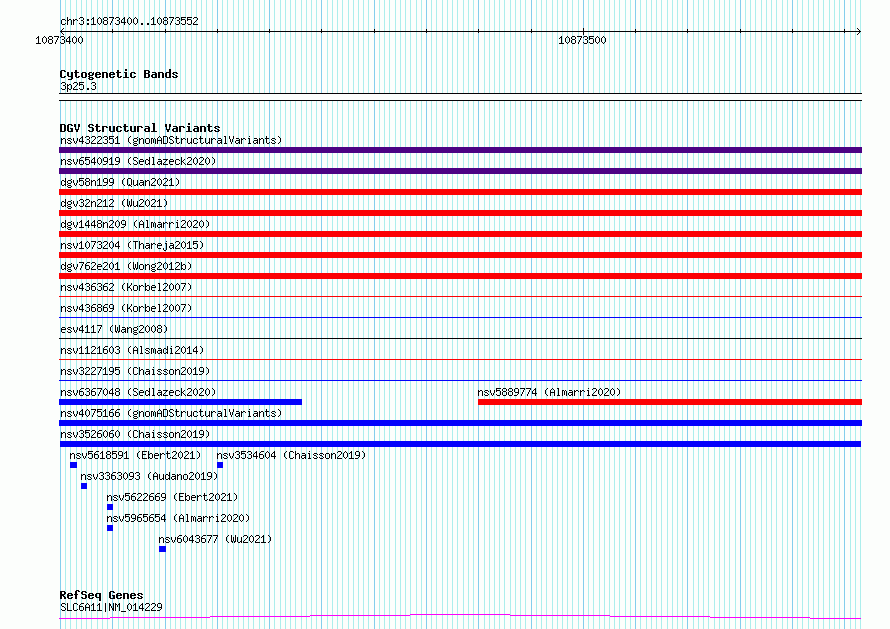890x629 pixels.
Task: Open nsv436869 (Korbel2007) label
Action: 126,308
